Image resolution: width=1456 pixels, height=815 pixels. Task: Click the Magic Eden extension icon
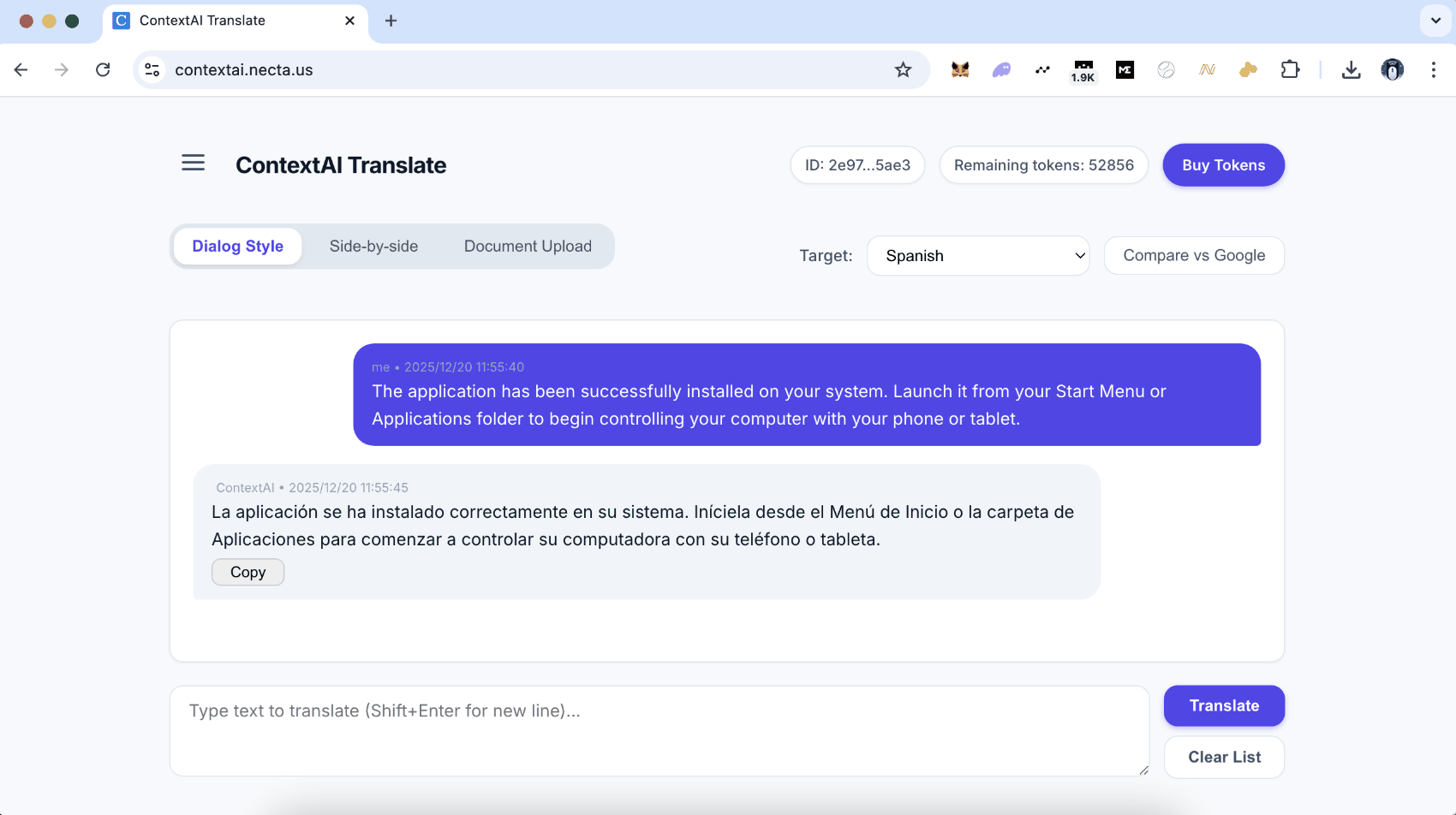1125,69
